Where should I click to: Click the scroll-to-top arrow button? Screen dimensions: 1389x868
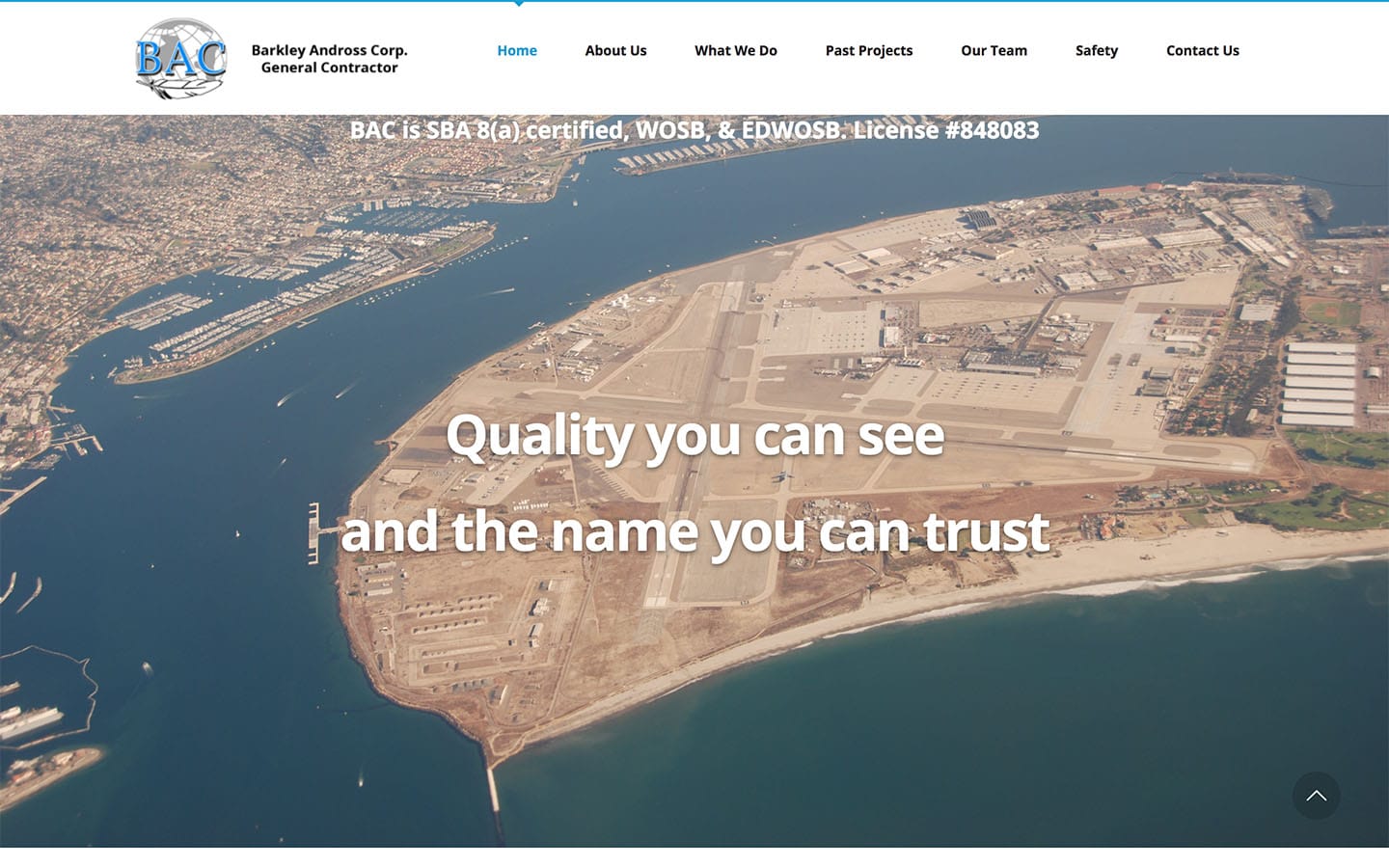click(x=1316, y=796)
